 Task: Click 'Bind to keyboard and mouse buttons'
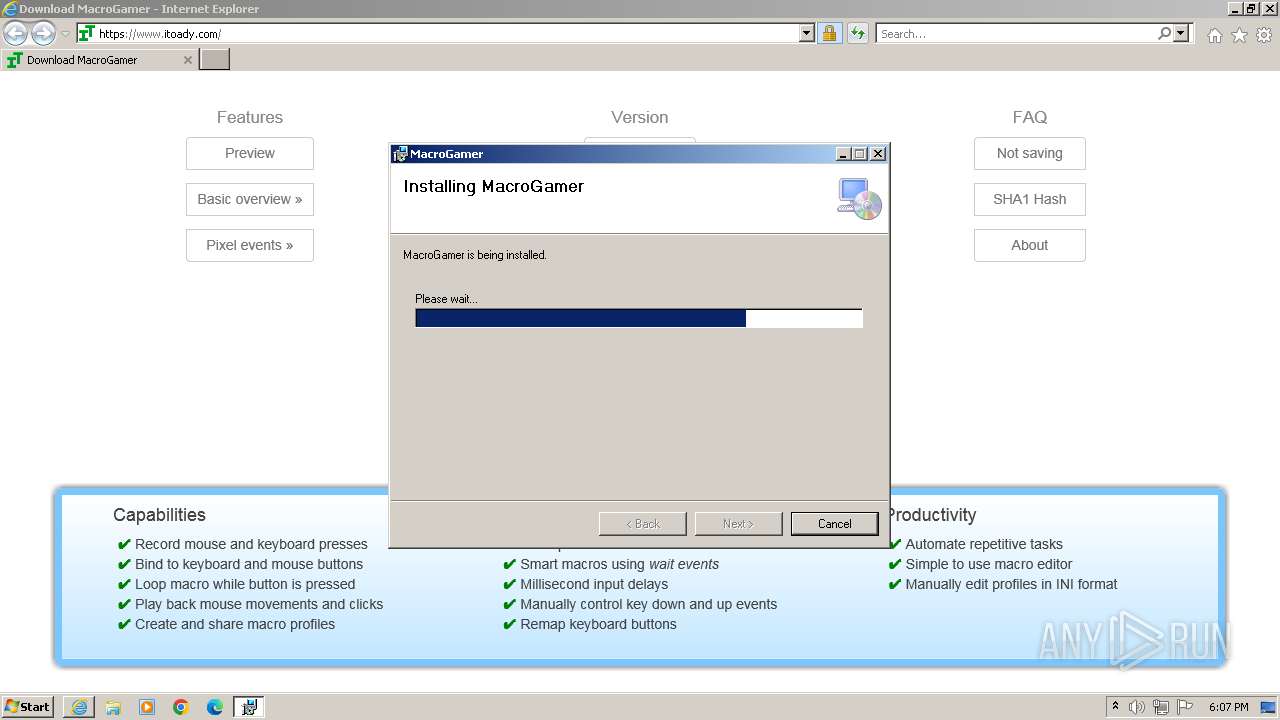tap(249, 564)
